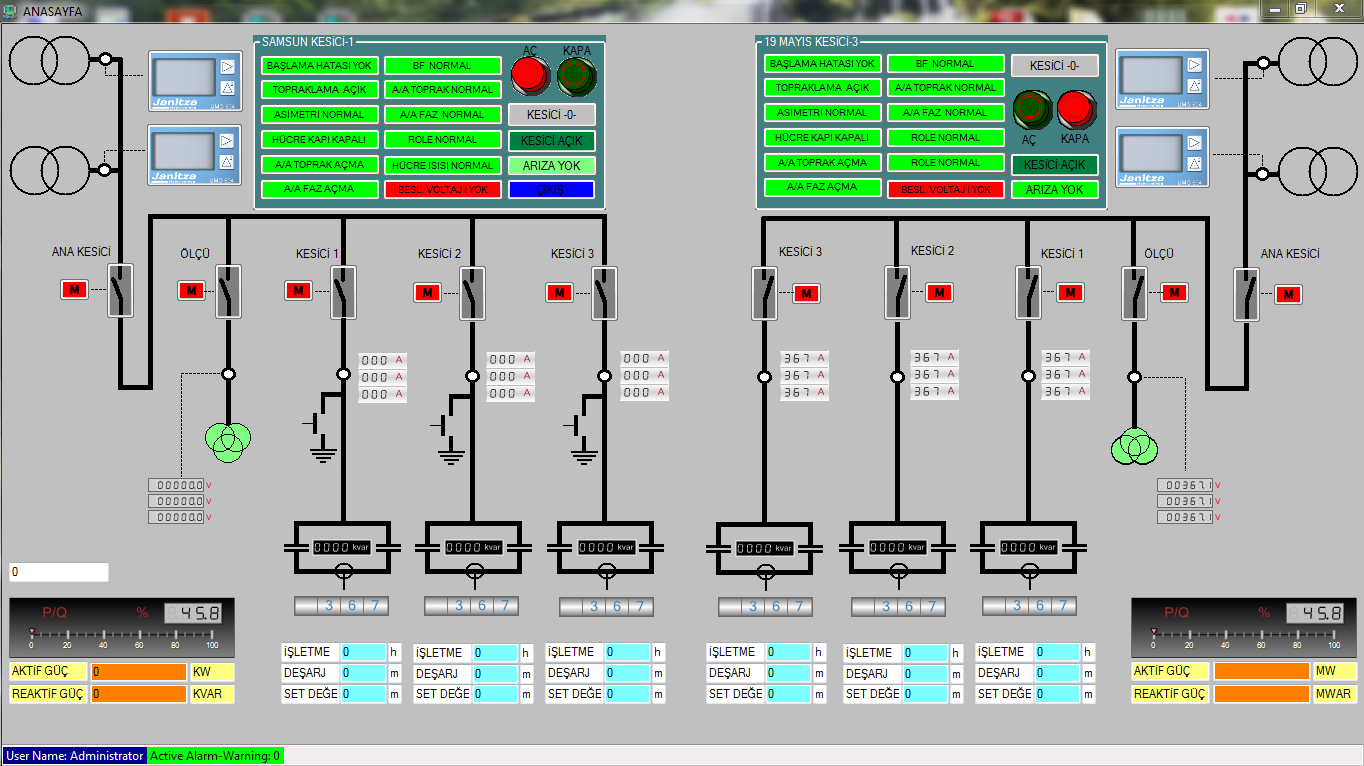Click the left ÖLÇÜ transformer symbol

pyautogui.click(x=228, y=437)
